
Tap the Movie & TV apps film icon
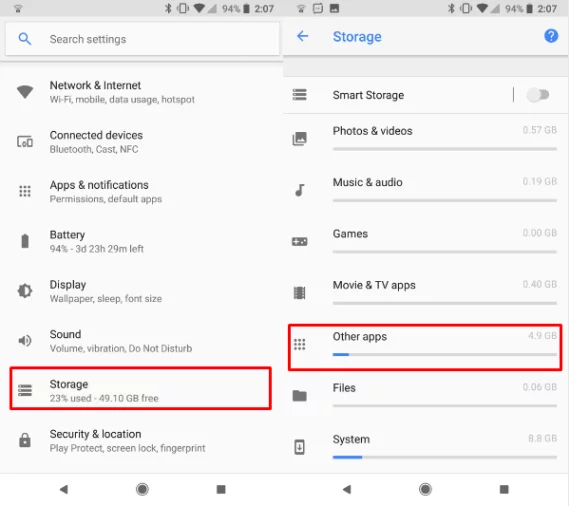coord(300,293)
